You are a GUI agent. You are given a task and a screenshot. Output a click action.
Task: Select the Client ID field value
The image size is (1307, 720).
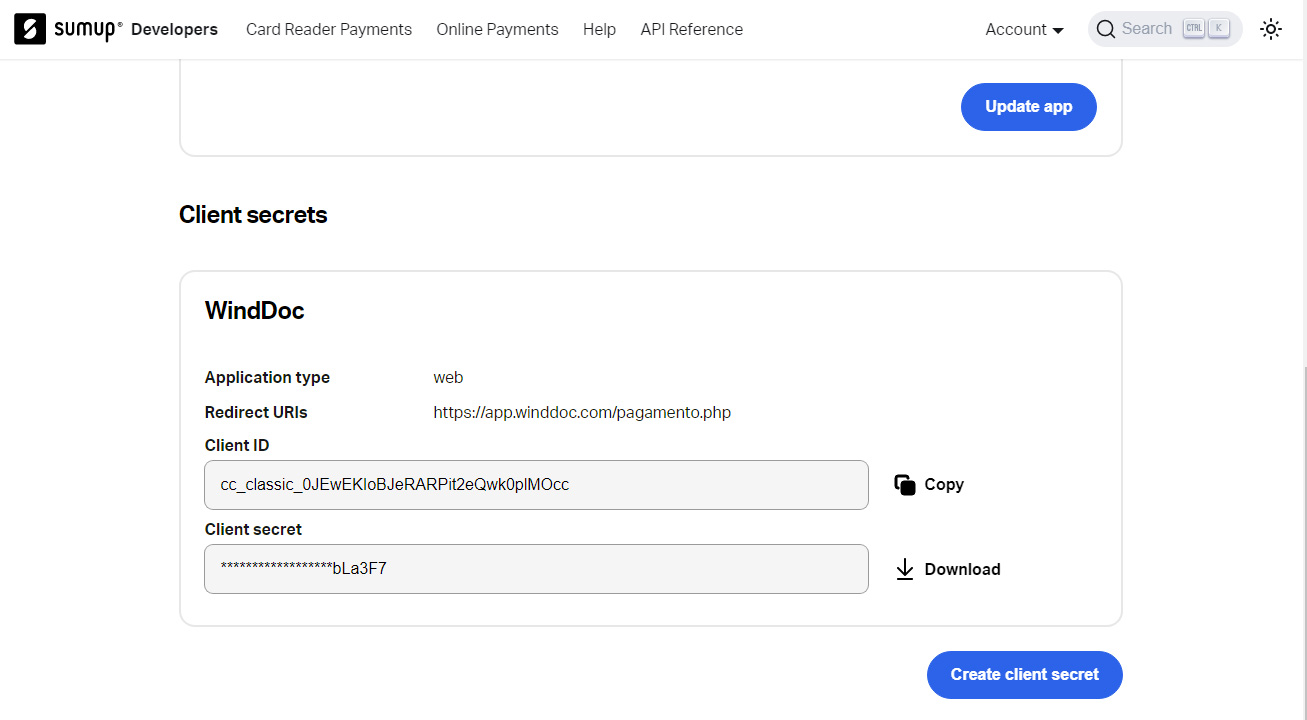pyautogui.click(x=536, y=485)
